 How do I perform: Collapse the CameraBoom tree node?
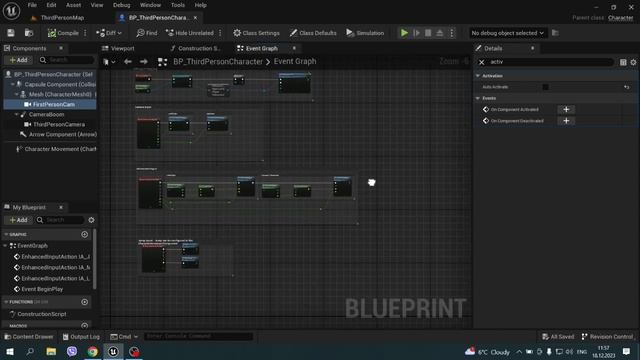click(x=17, y=115)
